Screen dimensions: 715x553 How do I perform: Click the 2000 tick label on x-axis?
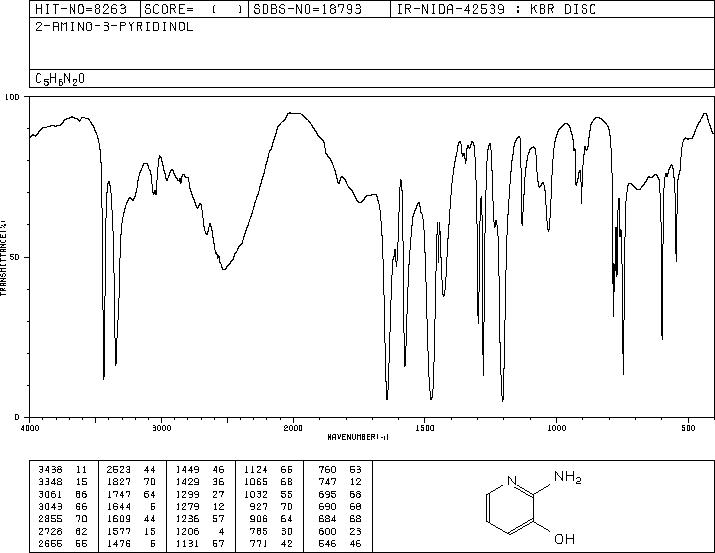click(293, 428)
